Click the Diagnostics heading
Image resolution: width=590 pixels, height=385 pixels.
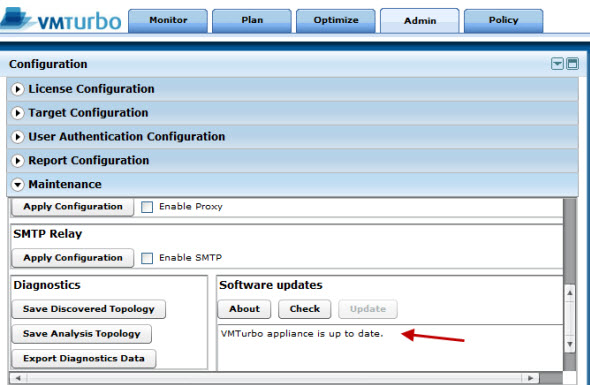(47, 285)
